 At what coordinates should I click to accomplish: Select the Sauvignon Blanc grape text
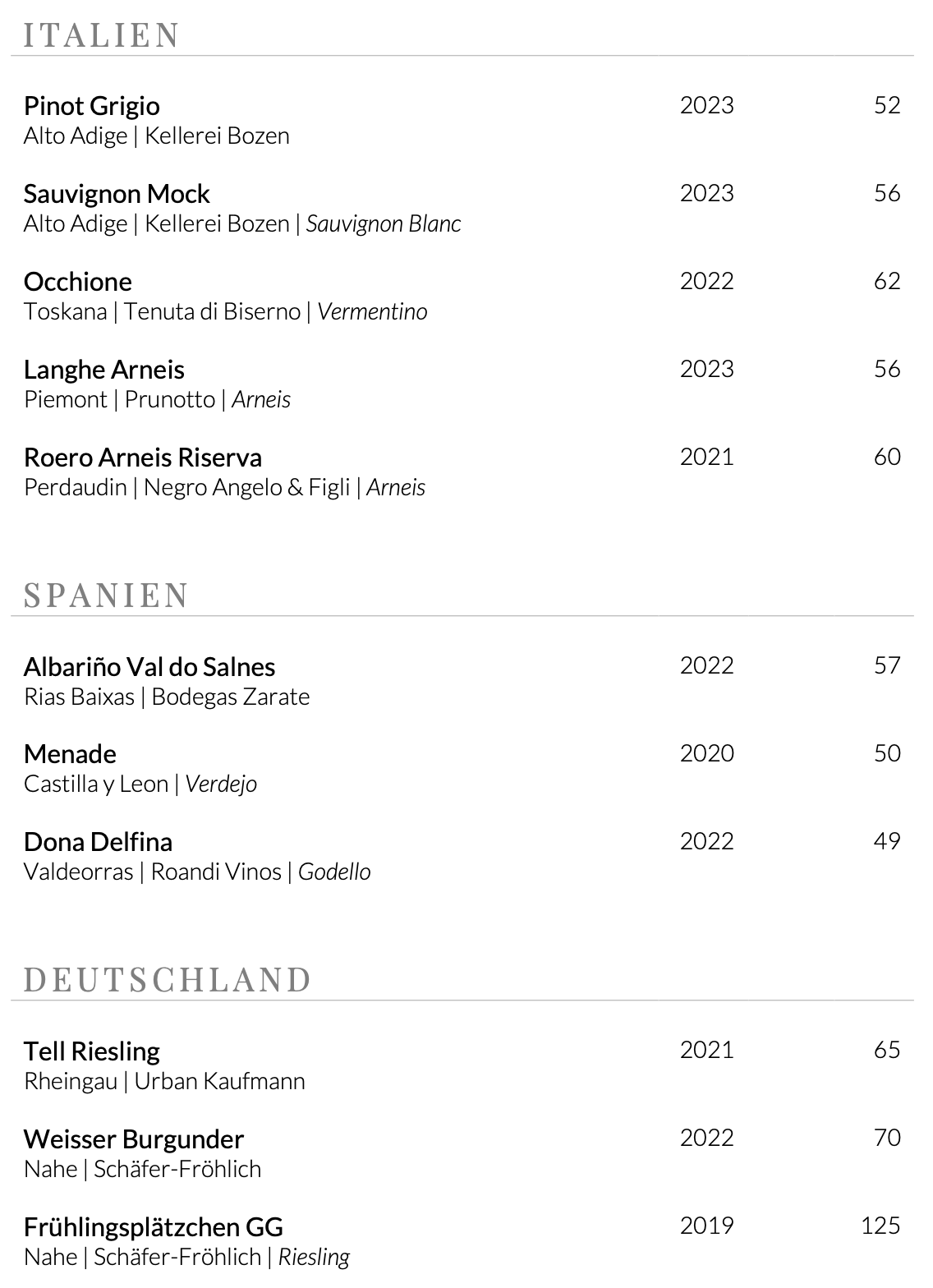[x=384, y=224]
